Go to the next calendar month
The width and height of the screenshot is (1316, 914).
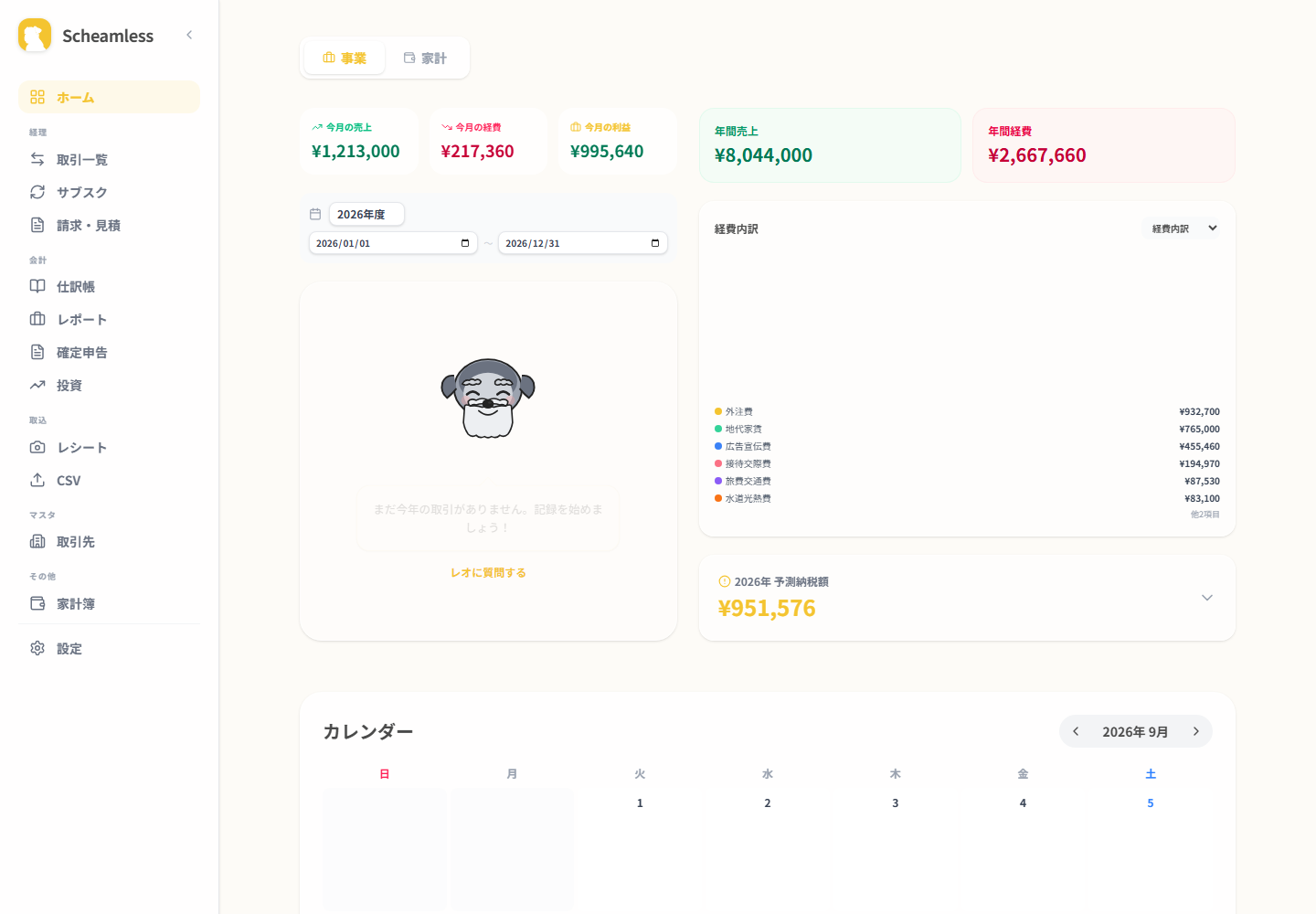[x=1195, y=731]
